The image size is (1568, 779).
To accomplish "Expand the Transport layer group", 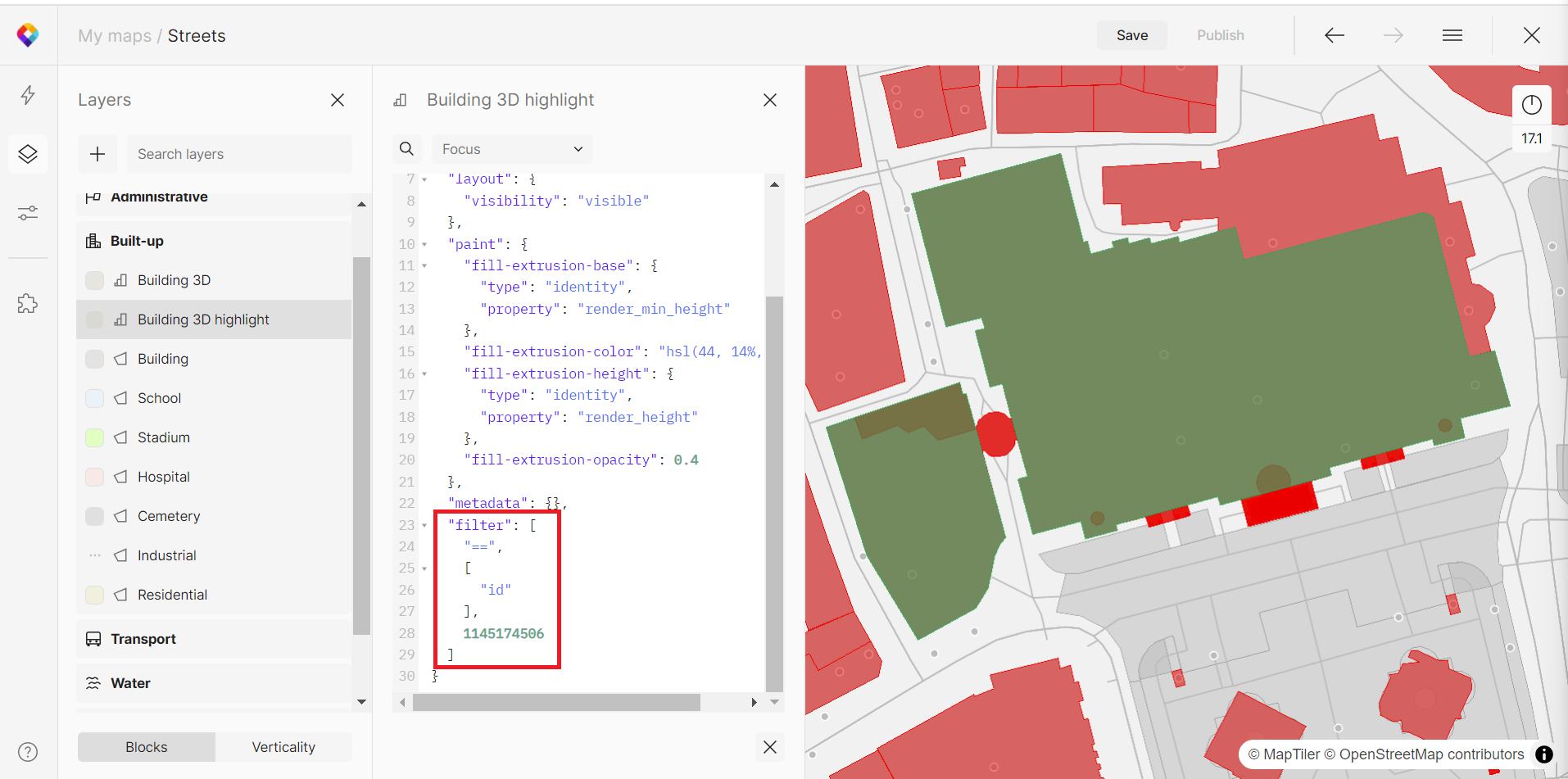I will coord(143,639).
